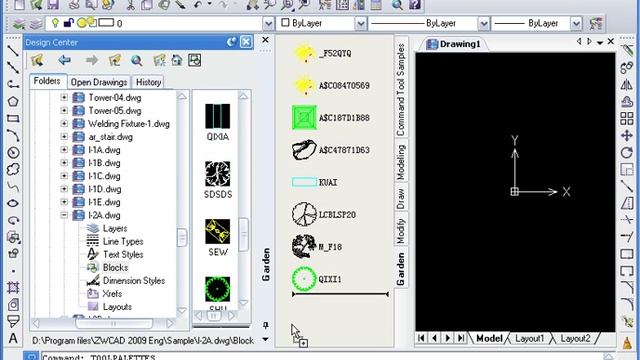
Task: Select the Ellipse draw tool
Action: [x=13, y=203]
